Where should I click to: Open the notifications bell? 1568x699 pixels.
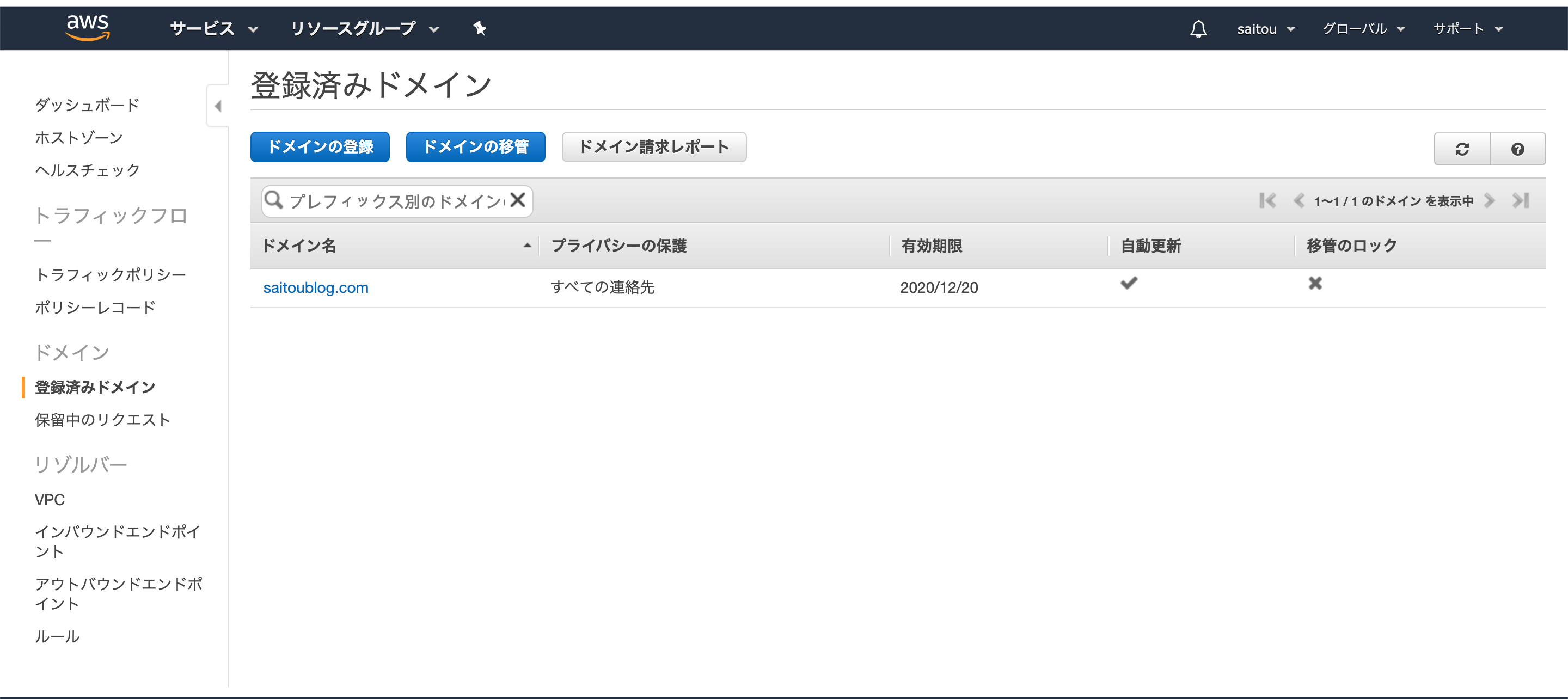click(x=1198, y=28)
